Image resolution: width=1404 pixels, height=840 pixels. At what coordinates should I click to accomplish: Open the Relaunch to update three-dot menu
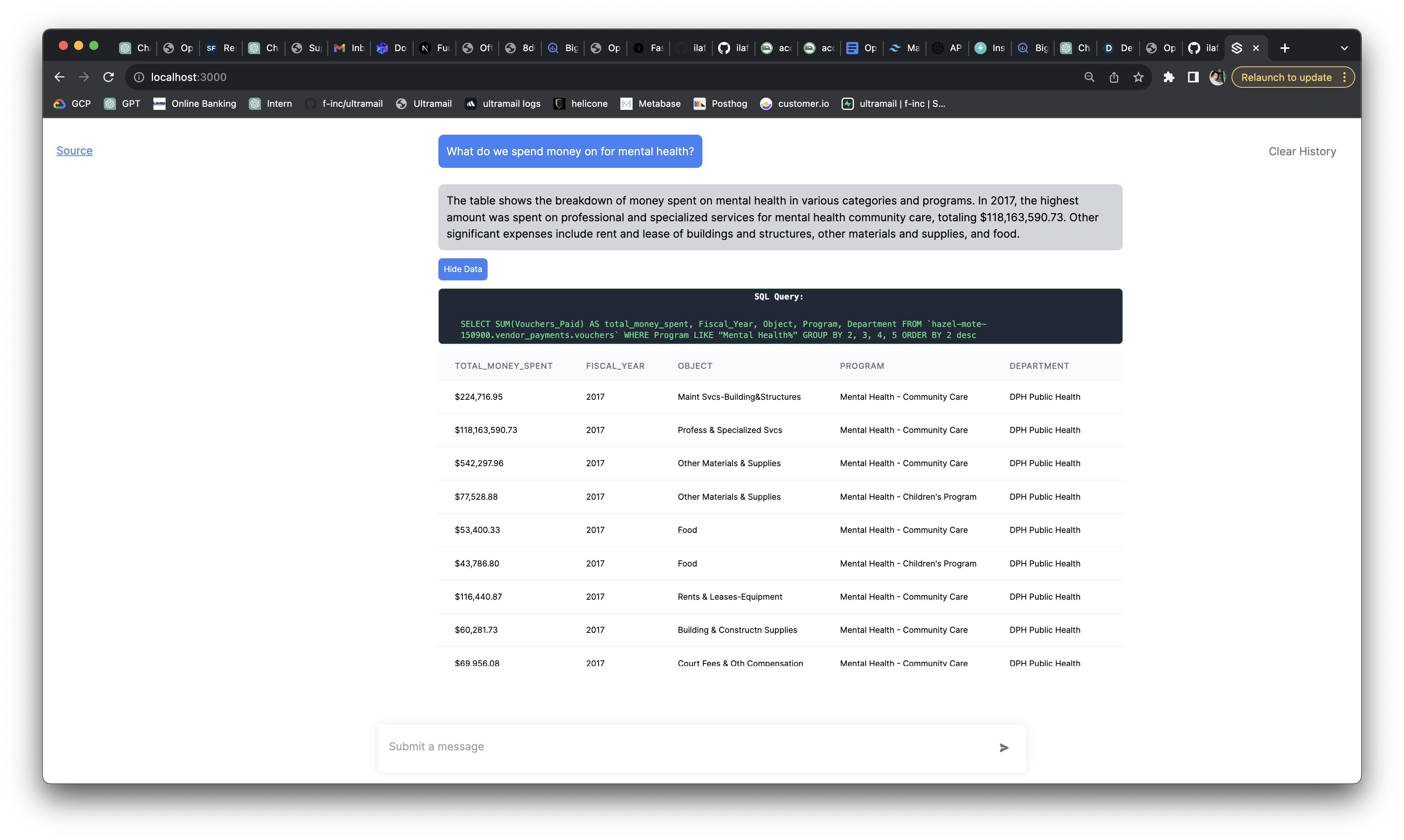coord(1344,77)
